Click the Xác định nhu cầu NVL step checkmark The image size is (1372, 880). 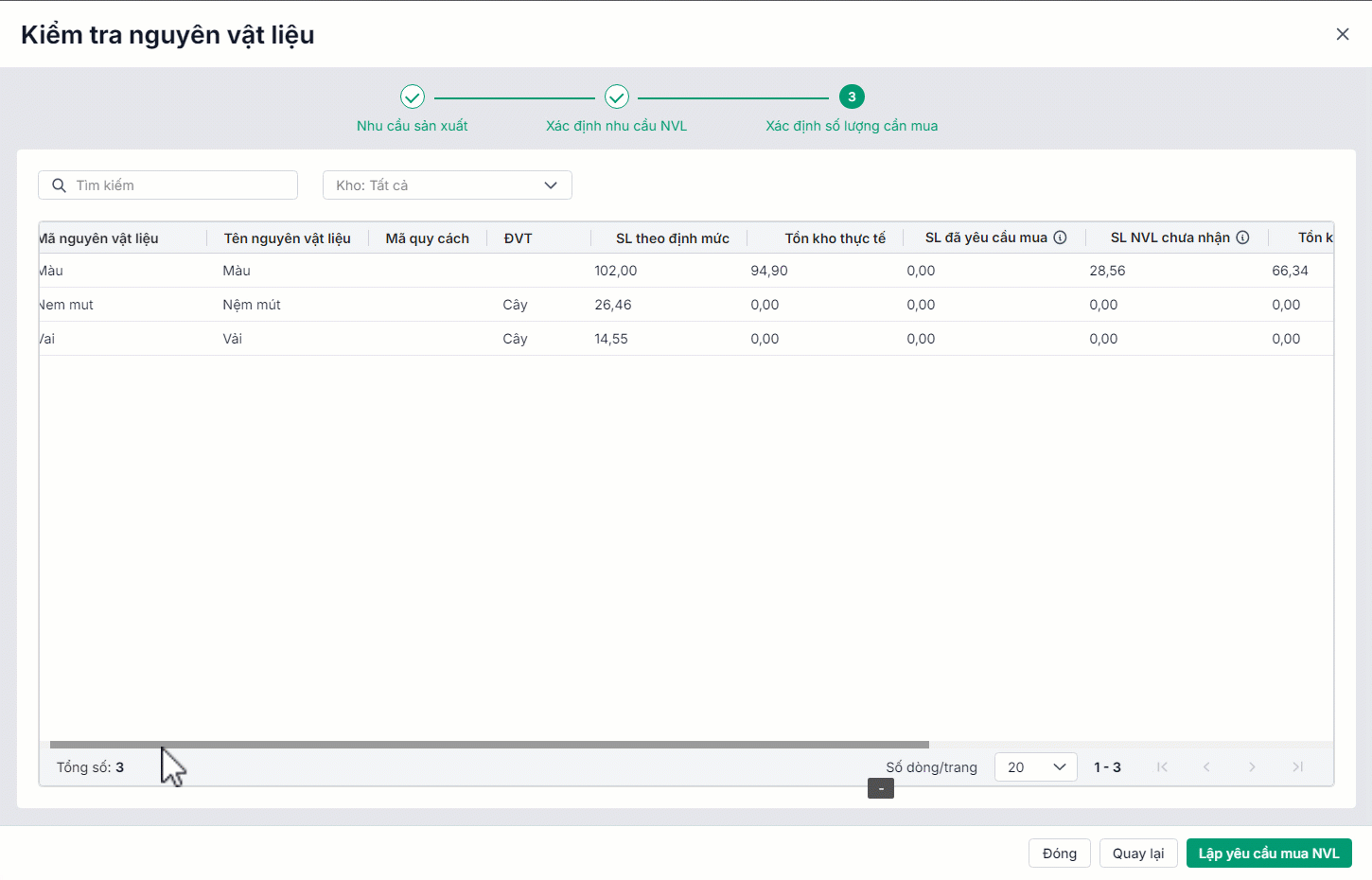[617, 97]
